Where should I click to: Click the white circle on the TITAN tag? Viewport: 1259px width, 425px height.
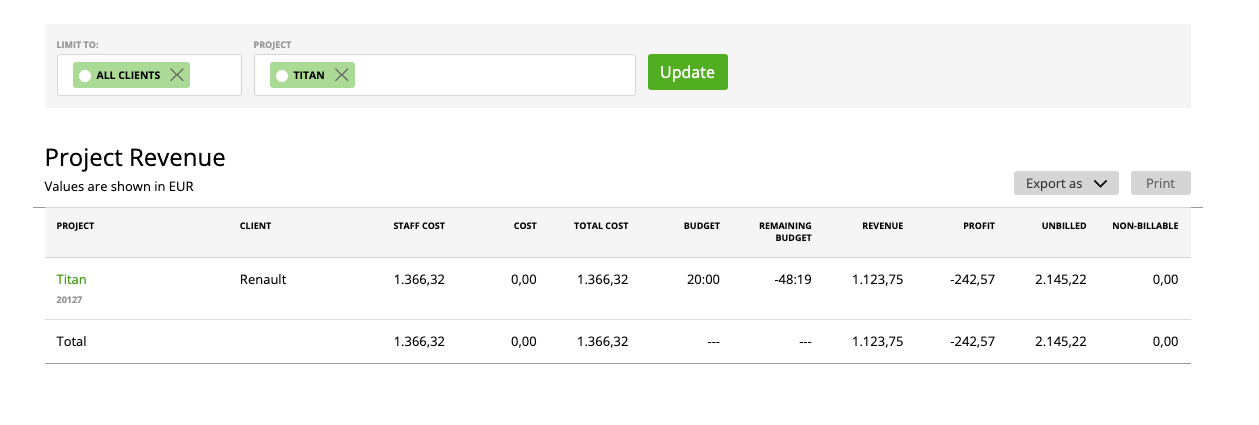point(282,75)
